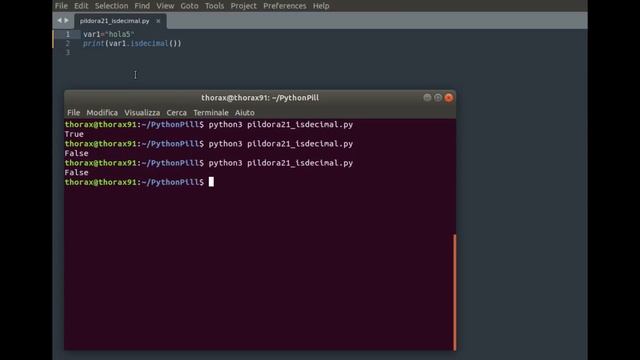Open terminal Visualizza menu

pyautogui.click(x=142, y=113)
